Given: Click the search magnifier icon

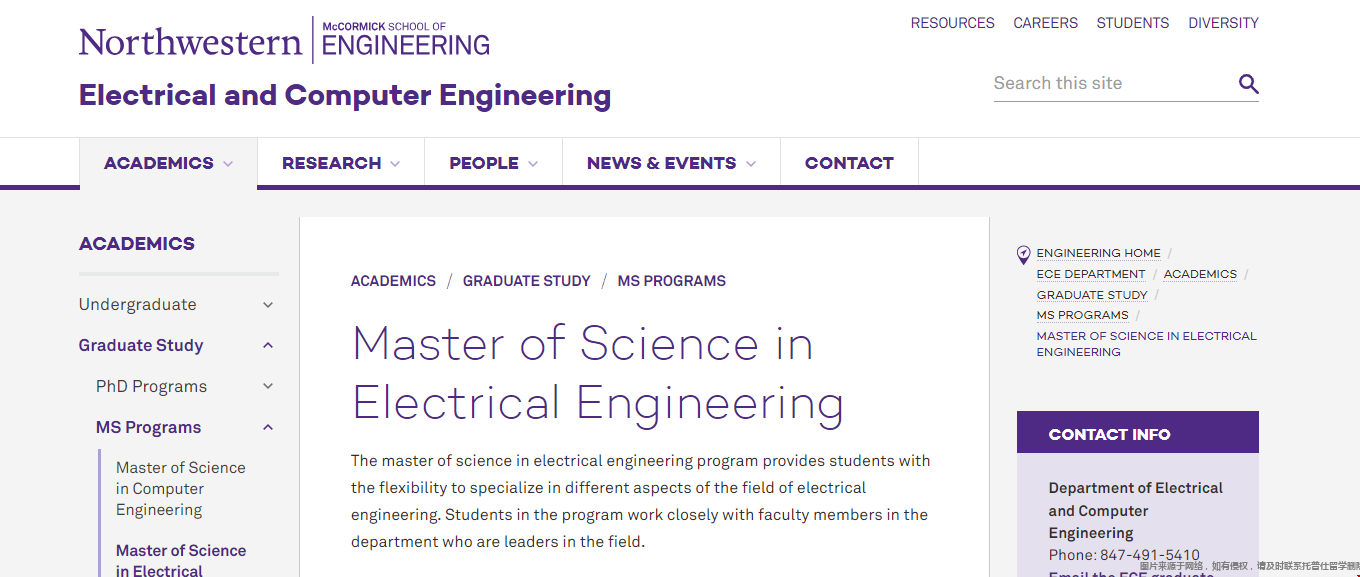Looking at the screenshot, I should 1248,84.
